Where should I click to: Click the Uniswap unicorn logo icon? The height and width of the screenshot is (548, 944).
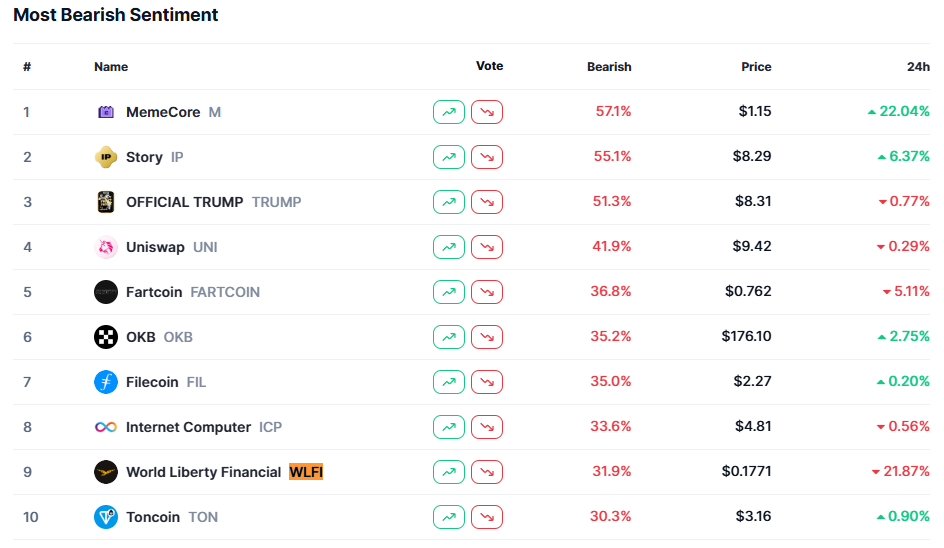click(106, 247)
